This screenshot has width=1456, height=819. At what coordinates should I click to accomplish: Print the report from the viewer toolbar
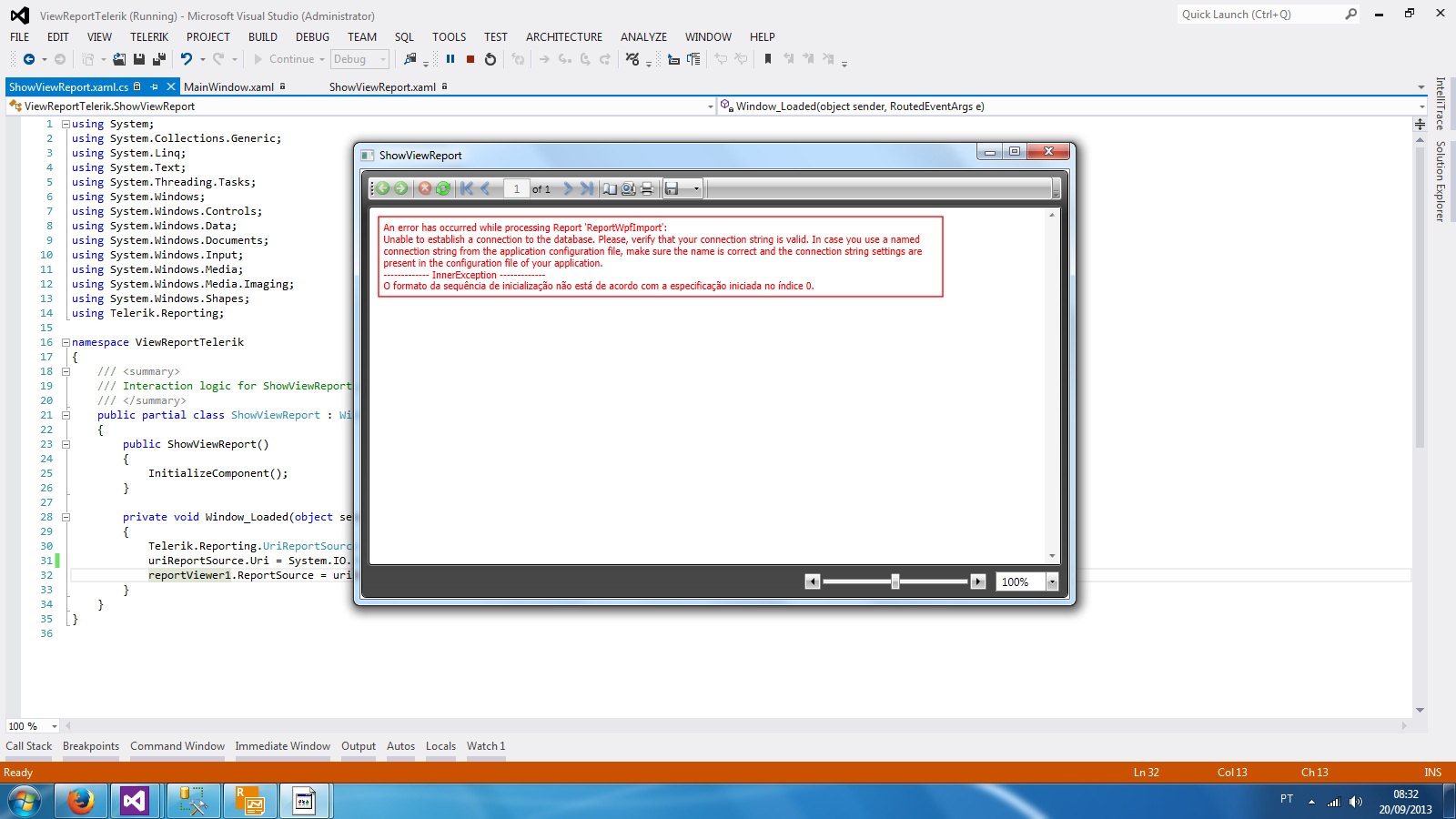tap(647, 188)
